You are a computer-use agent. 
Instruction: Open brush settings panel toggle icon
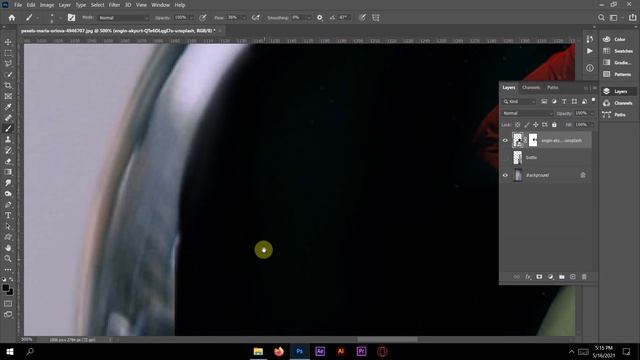point(71,18)
